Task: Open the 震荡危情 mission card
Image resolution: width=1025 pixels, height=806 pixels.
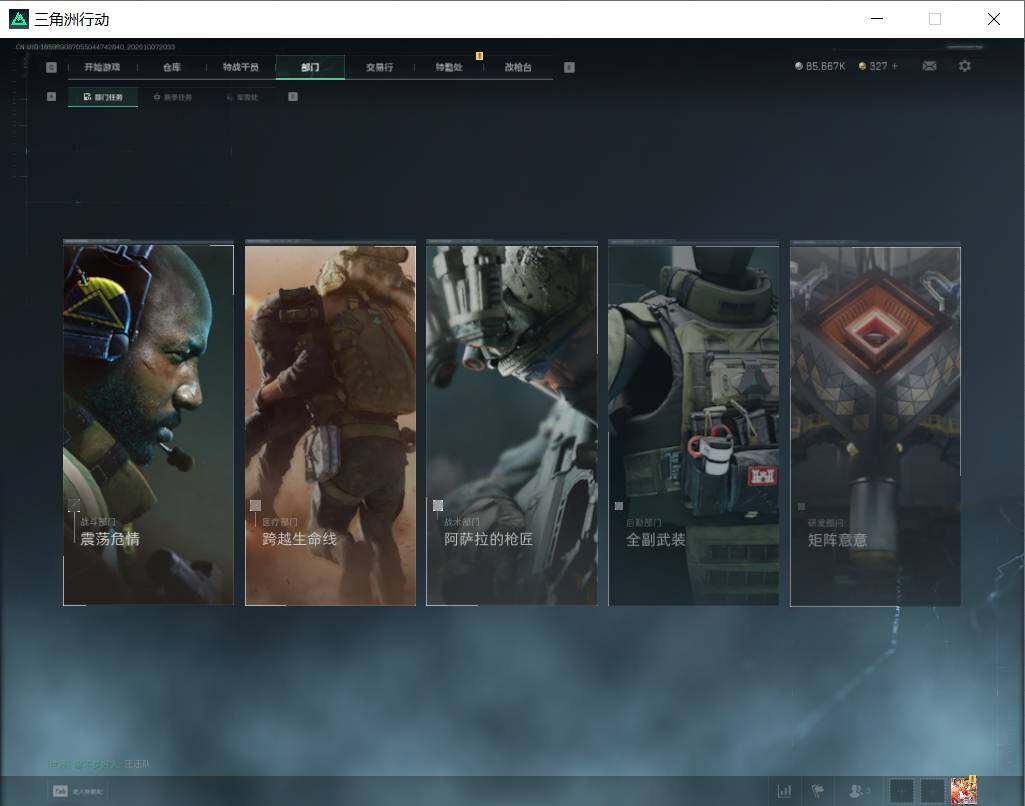Action: [148, 424]
